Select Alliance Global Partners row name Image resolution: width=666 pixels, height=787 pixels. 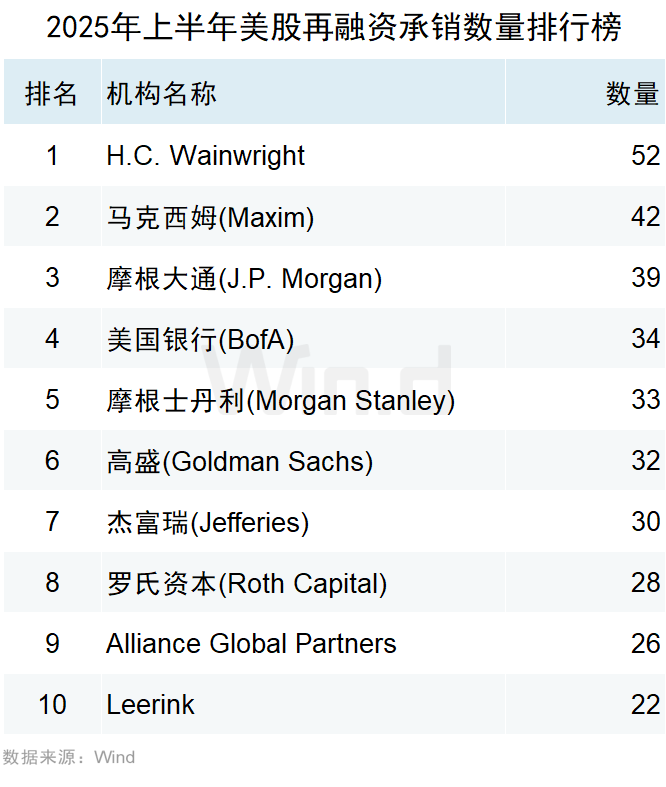(x=251, y=644)
